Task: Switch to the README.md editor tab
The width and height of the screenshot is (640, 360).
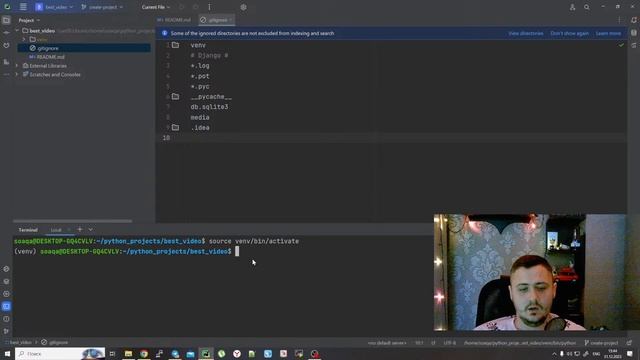Action: point(174,20)
